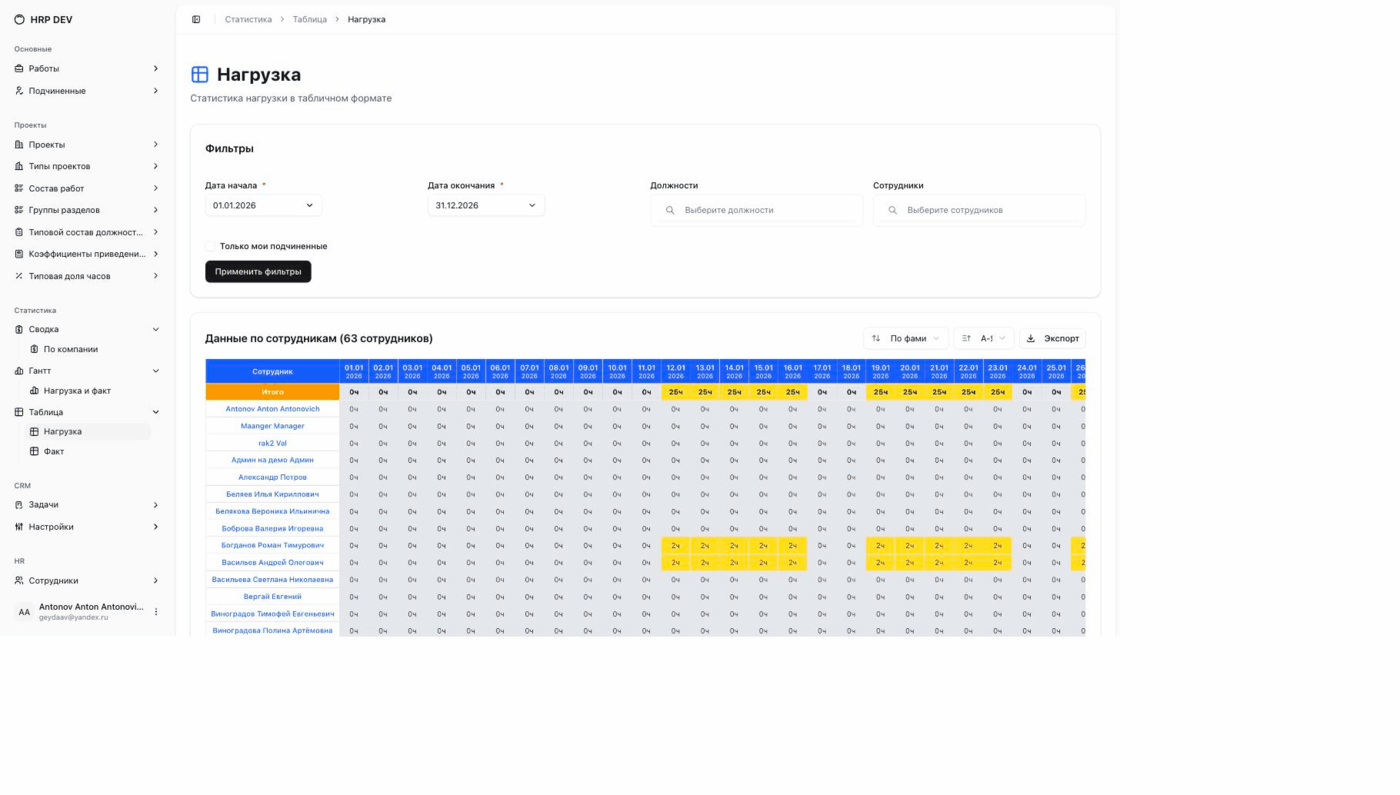Open the Дата начала dropdown
This screenshot has height=795, width=1400.
(x=263, y=205)
